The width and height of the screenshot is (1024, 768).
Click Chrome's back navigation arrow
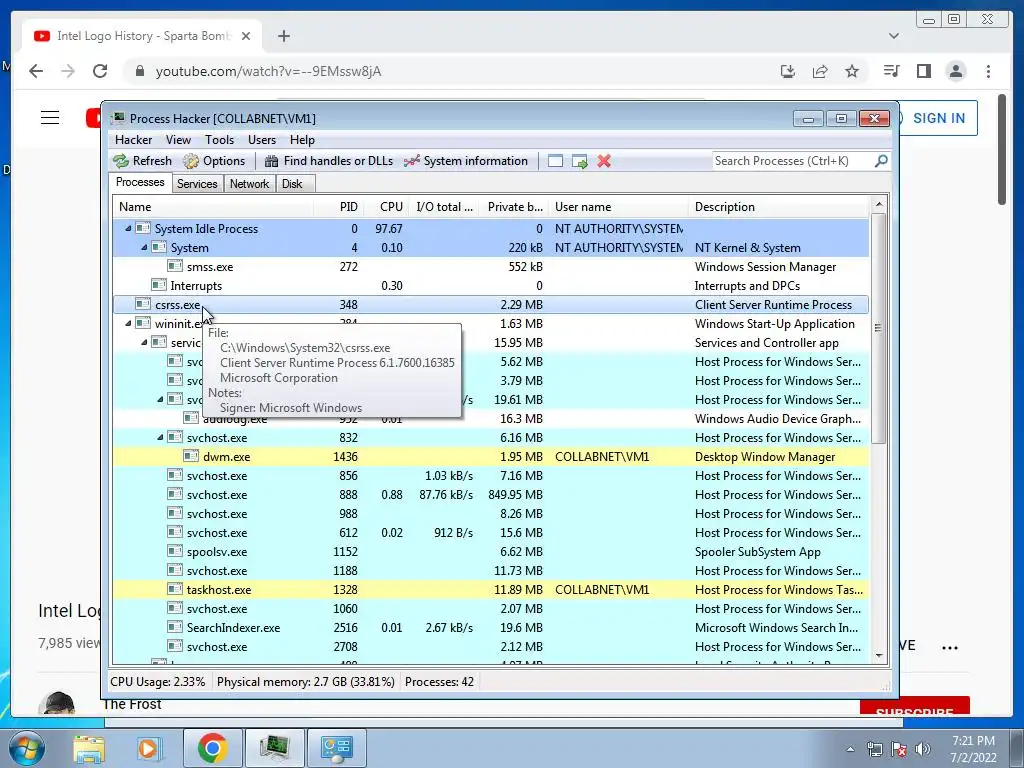tap(36, 71)
